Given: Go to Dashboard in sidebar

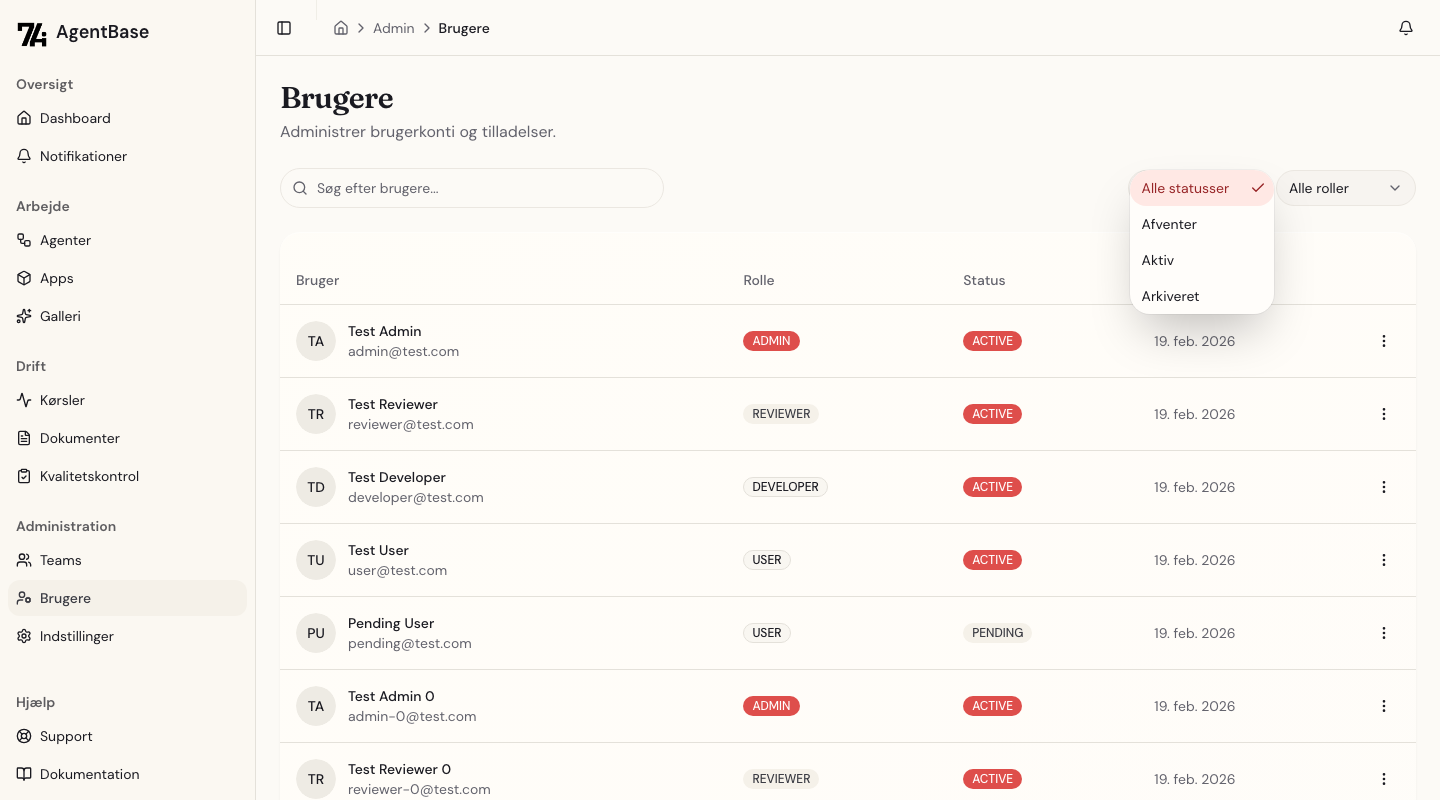Looking at the screenshot, I should [x=75, y=118].
